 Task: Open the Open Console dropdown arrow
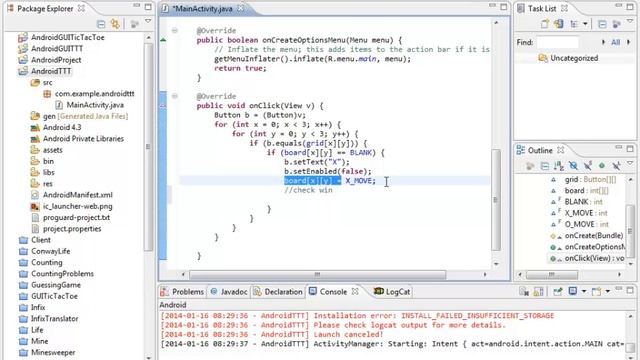[x=608, y=291]
